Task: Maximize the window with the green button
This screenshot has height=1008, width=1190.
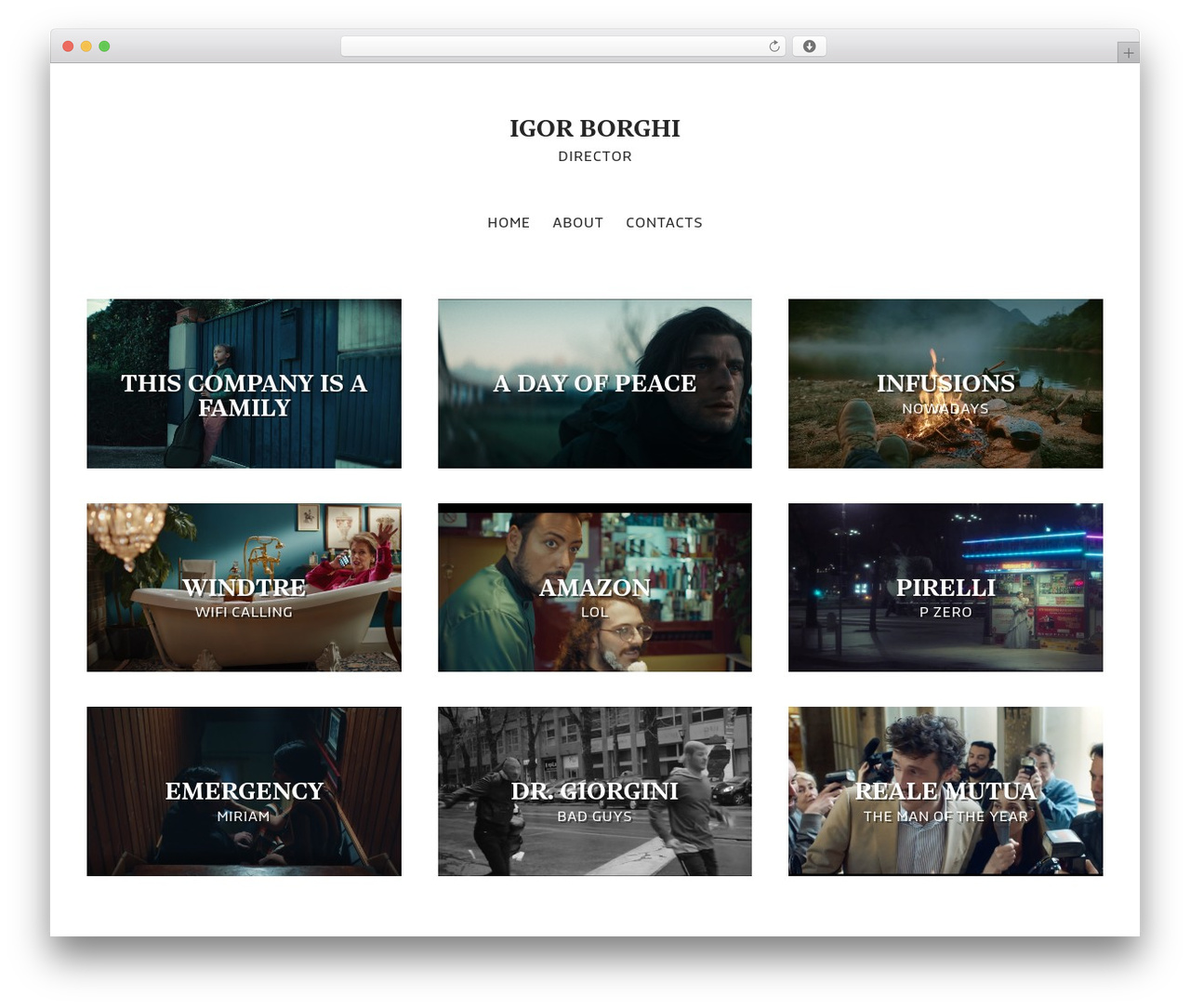Action: [x=104, y=46]
